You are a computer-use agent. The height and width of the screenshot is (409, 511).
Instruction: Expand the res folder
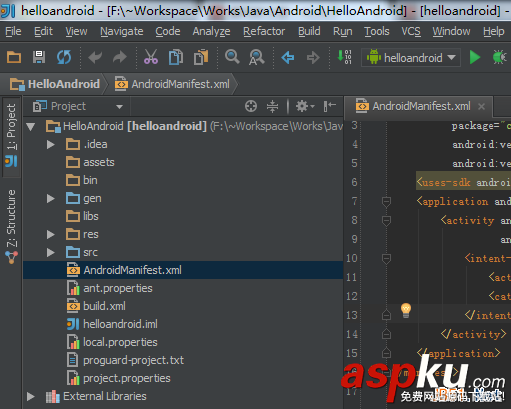(x=51, y=234)
